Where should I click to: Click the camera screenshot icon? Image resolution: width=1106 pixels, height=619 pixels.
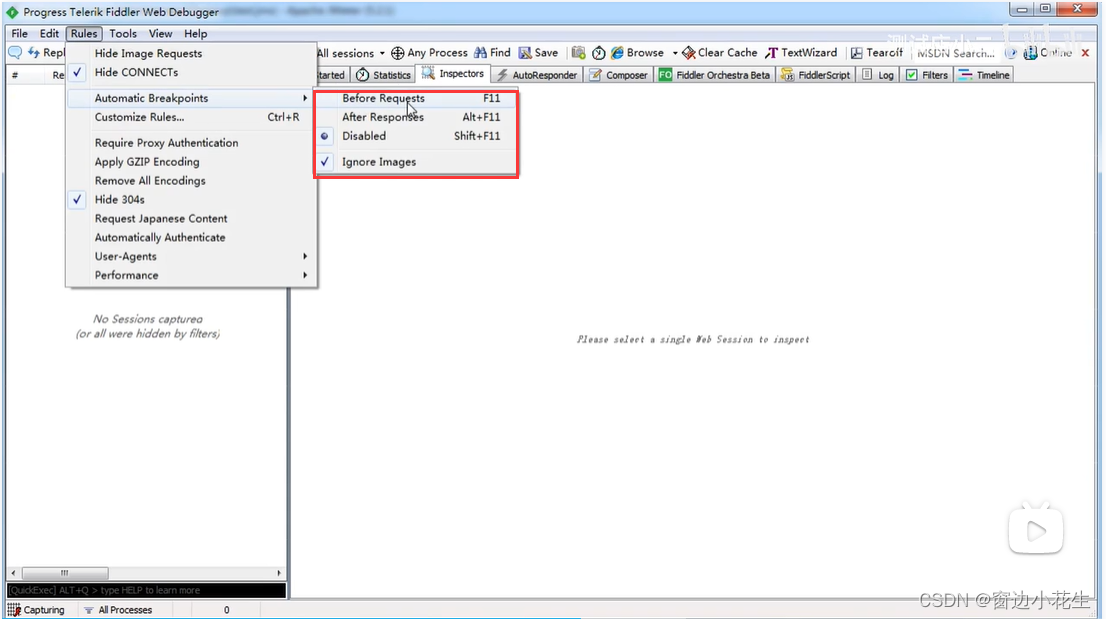578,53
